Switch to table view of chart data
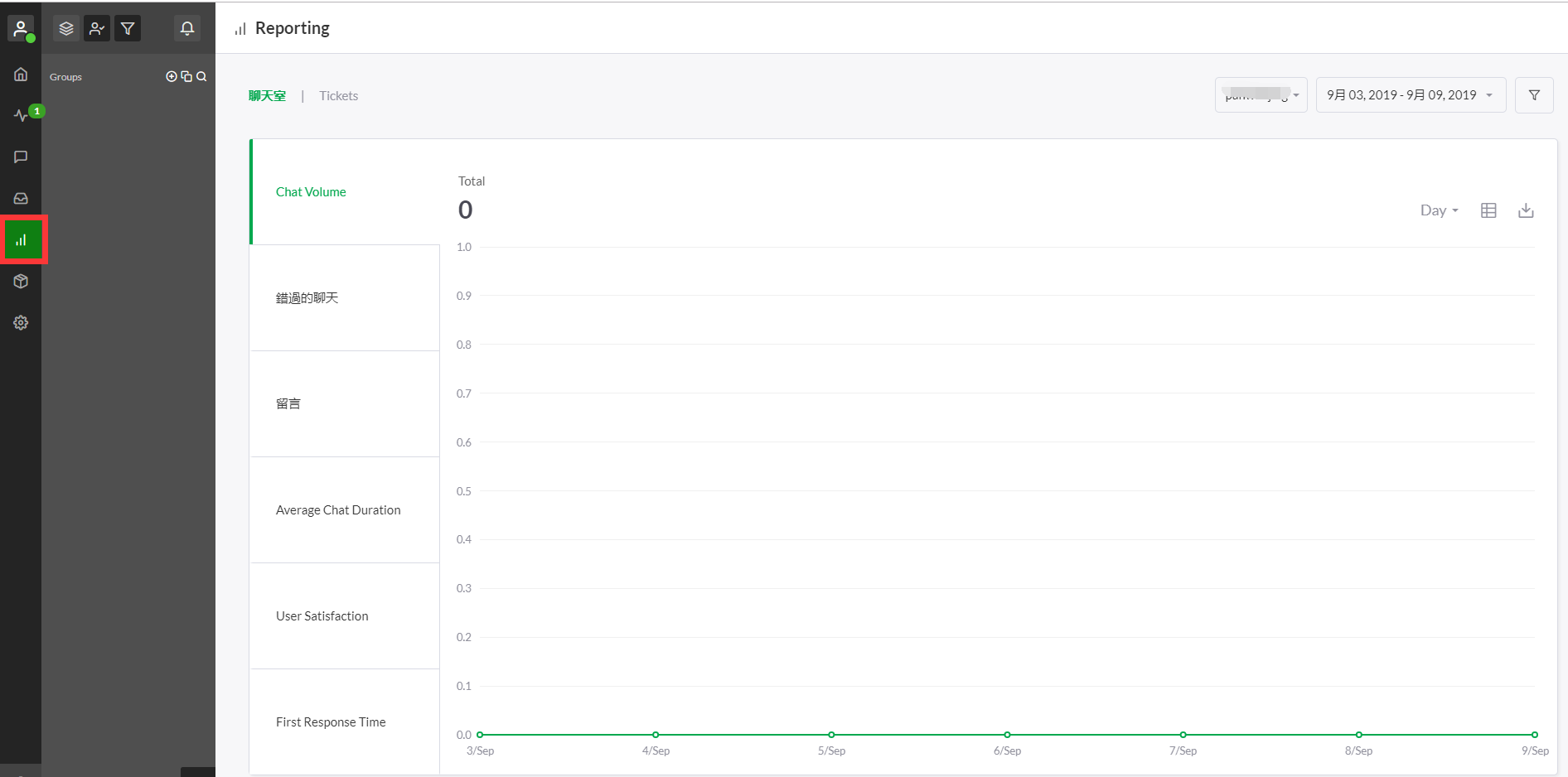 click(x=1488, y=210)
